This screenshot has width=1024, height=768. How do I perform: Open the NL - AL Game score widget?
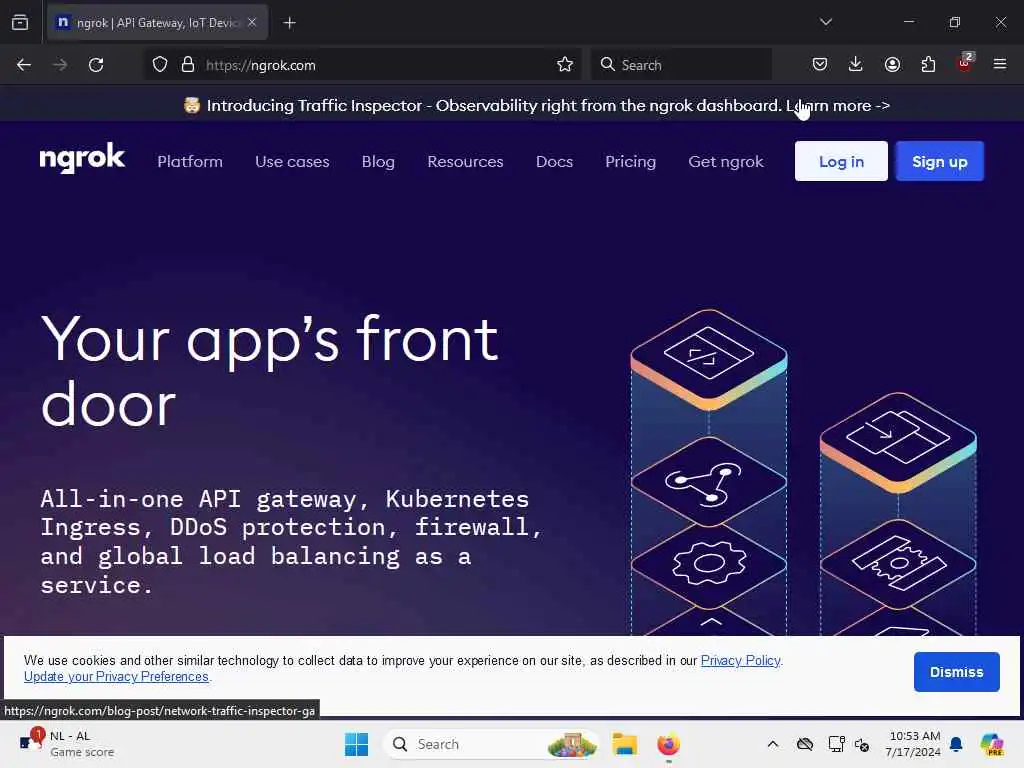click(x=65, y=744)
